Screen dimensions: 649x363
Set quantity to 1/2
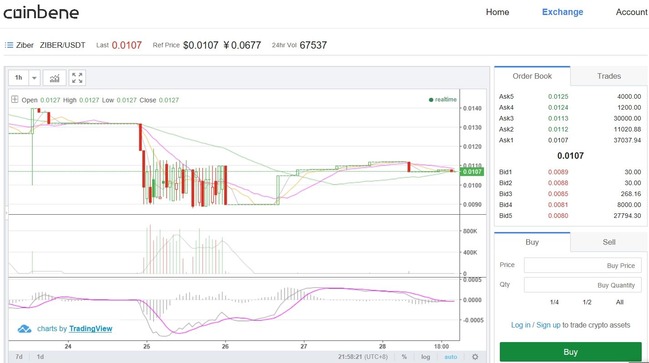(587, 302)
